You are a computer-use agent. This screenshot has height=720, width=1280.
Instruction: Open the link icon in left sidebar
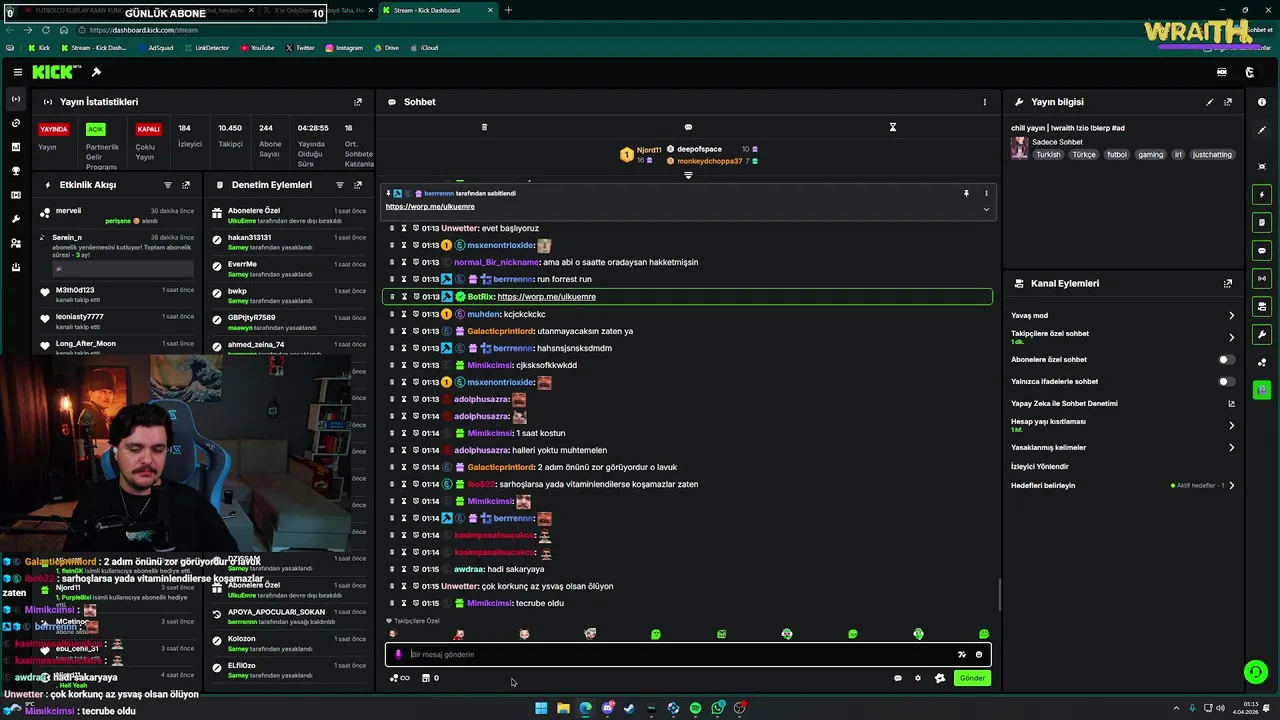15,123
